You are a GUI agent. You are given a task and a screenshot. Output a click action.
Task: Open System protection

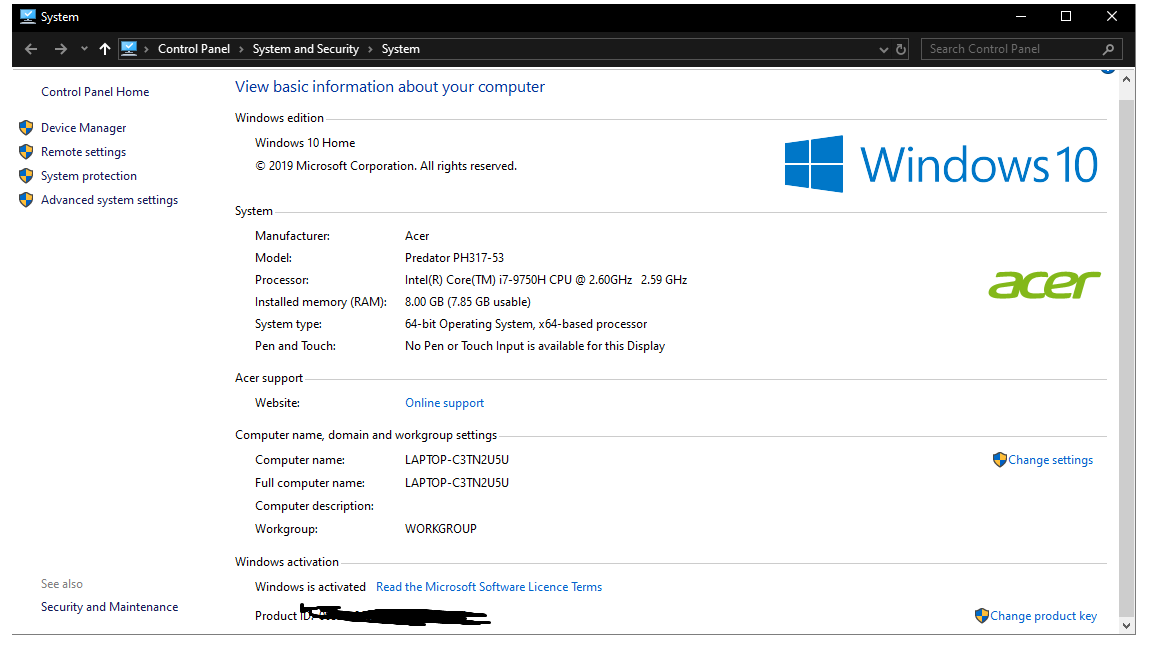pos(89,176)
